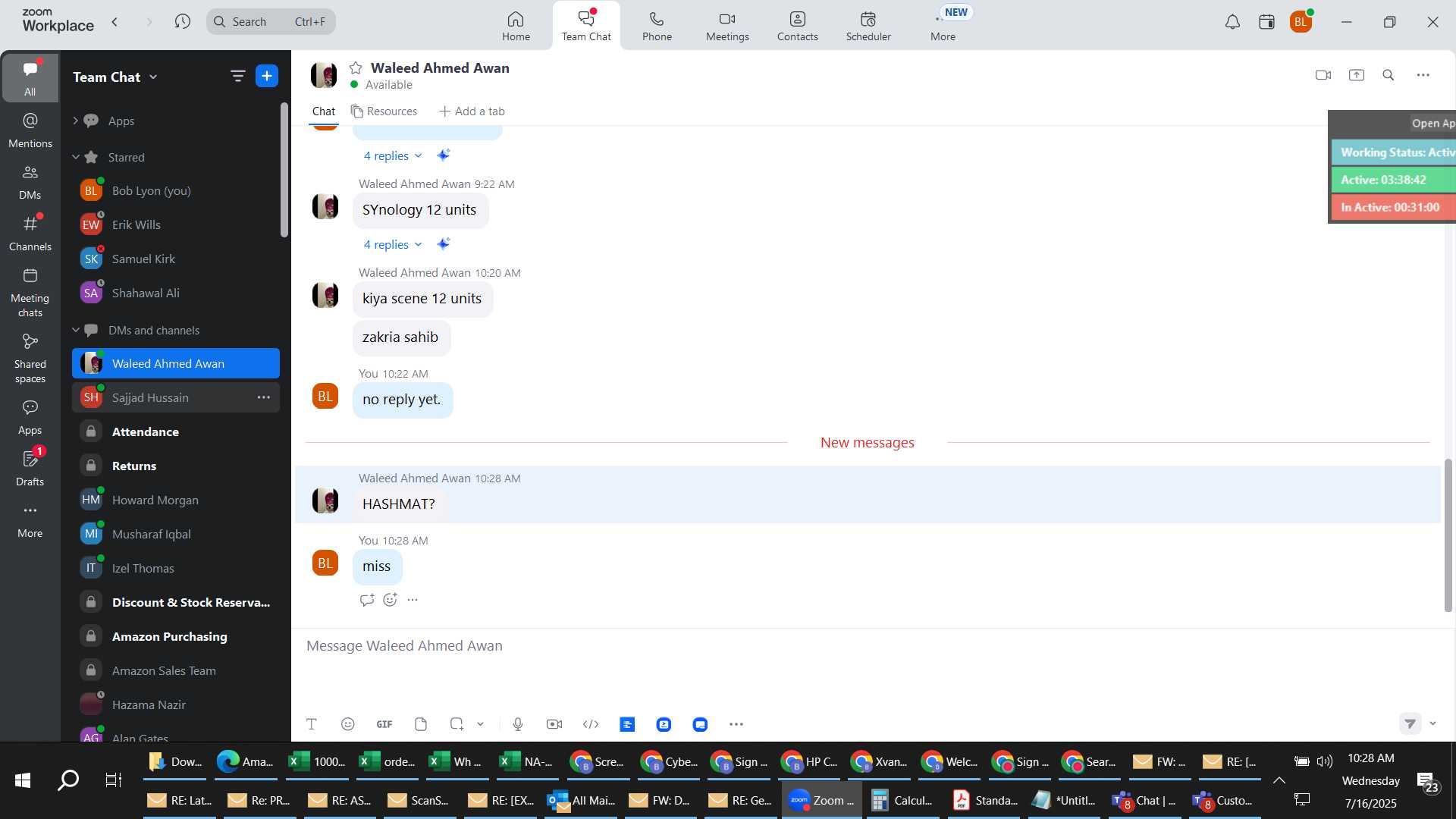Open the Windows Start menu
The height and width of the screenshot is (819, 1456).
pos(23,780)
